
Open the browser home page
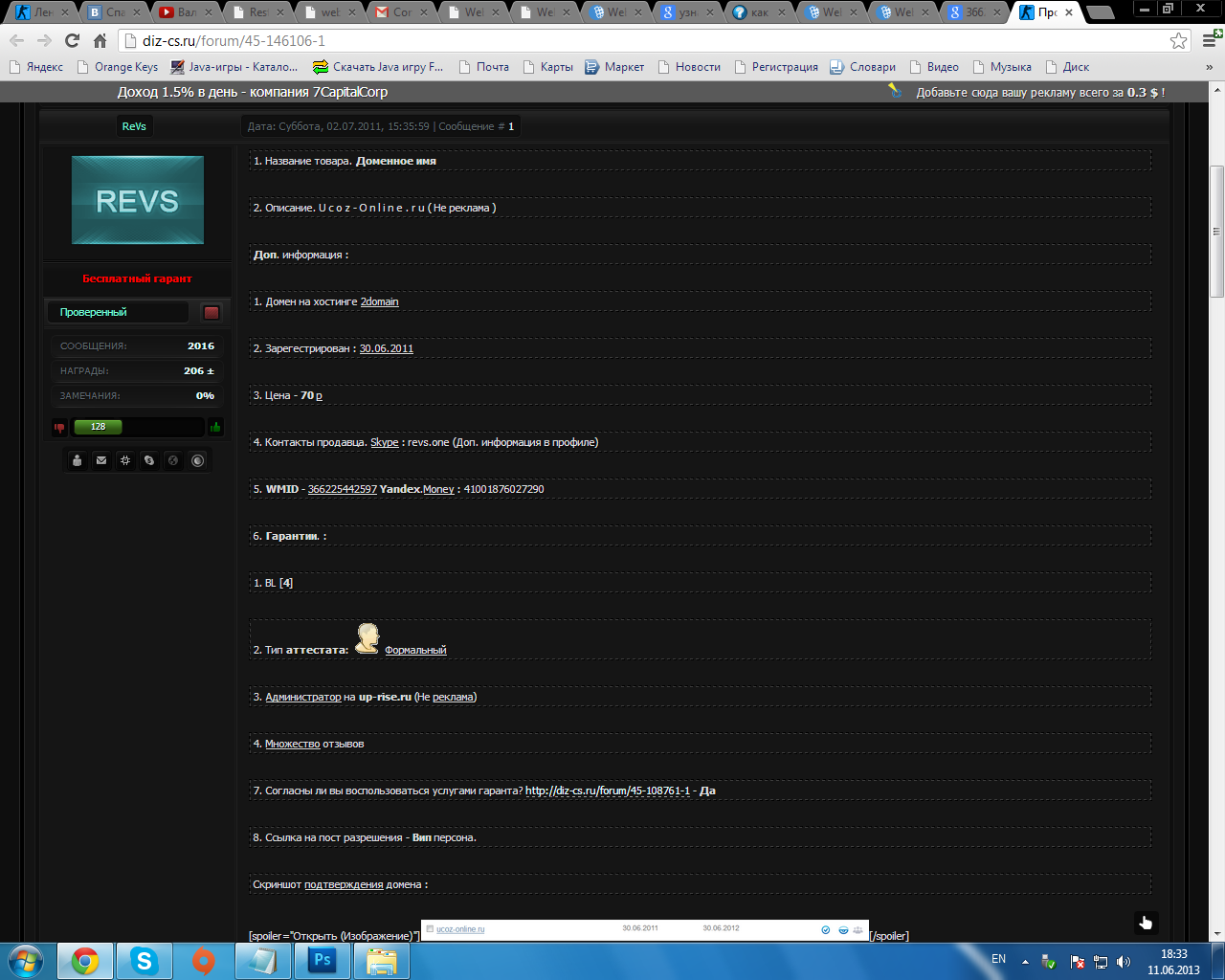tap(100, 41)
